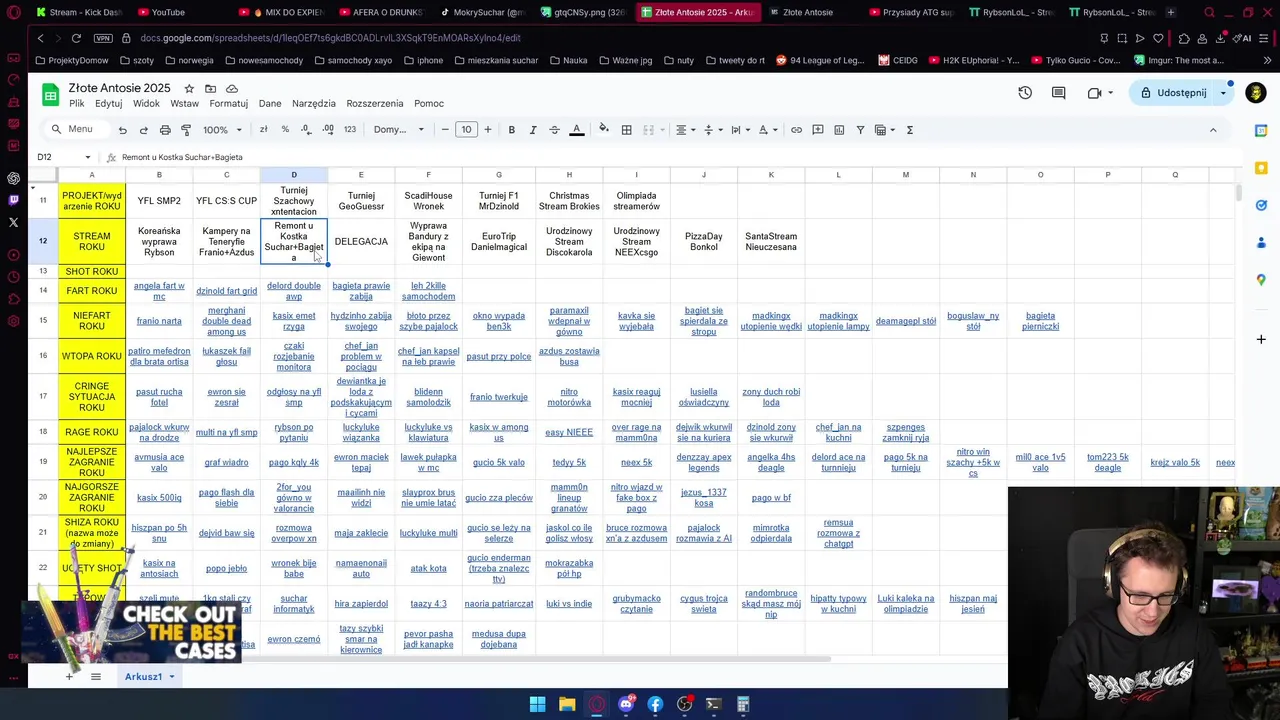1280x720 pixels.
Task: Insert a chart from the toolbar
Action: (838, 130)
